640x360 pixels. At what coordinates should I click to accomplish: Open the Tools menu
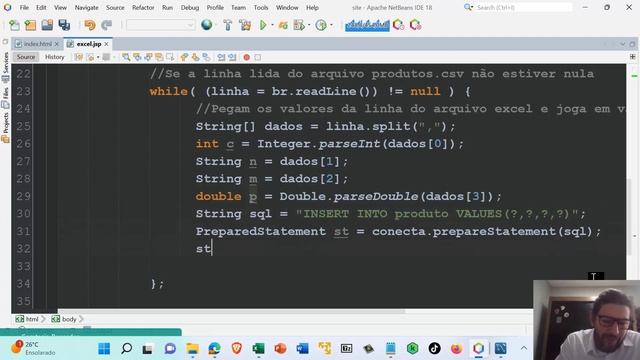tap(261, 7)
